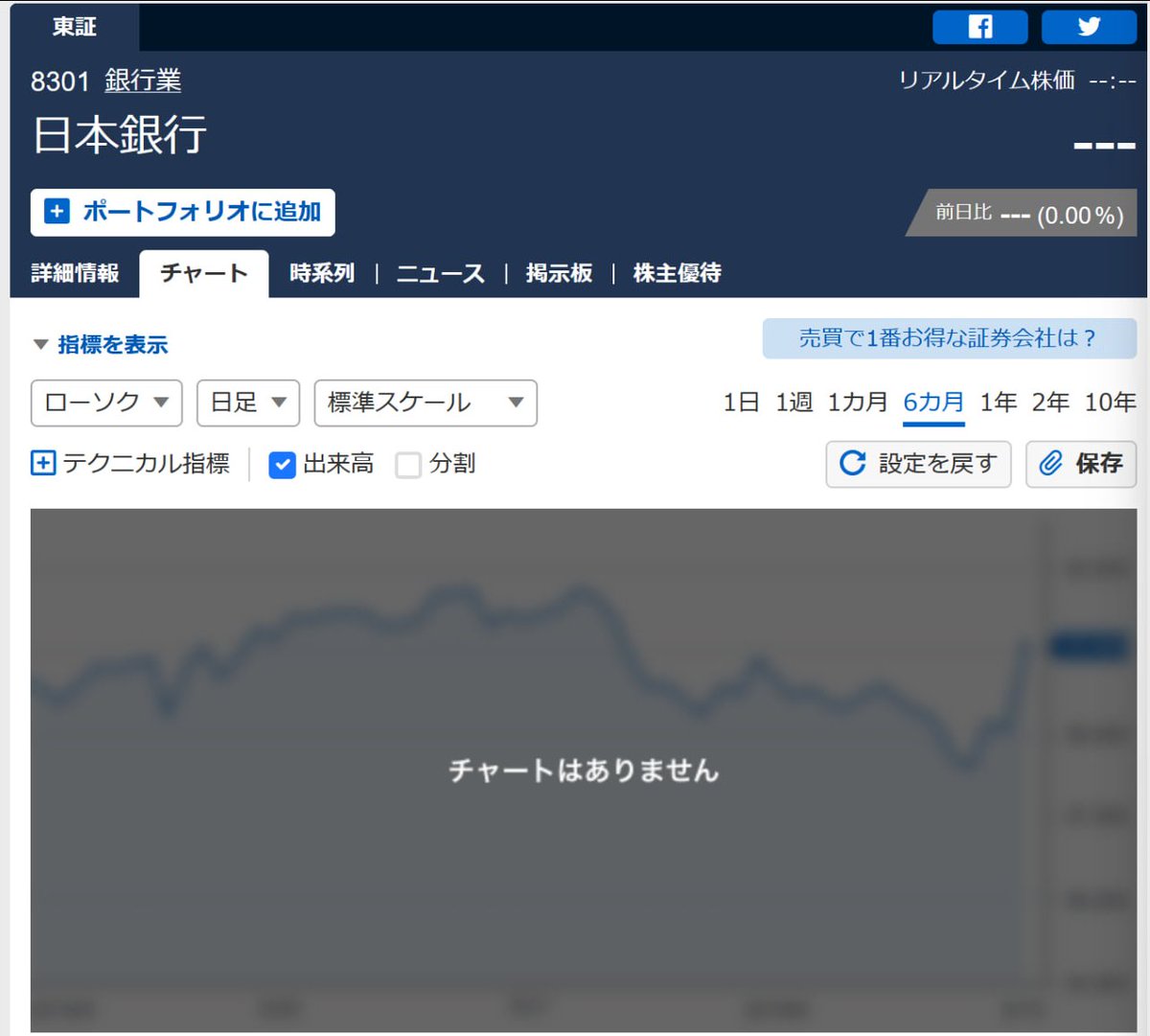Toggle the 出来高 checkbox

click(x=282, y=465)
